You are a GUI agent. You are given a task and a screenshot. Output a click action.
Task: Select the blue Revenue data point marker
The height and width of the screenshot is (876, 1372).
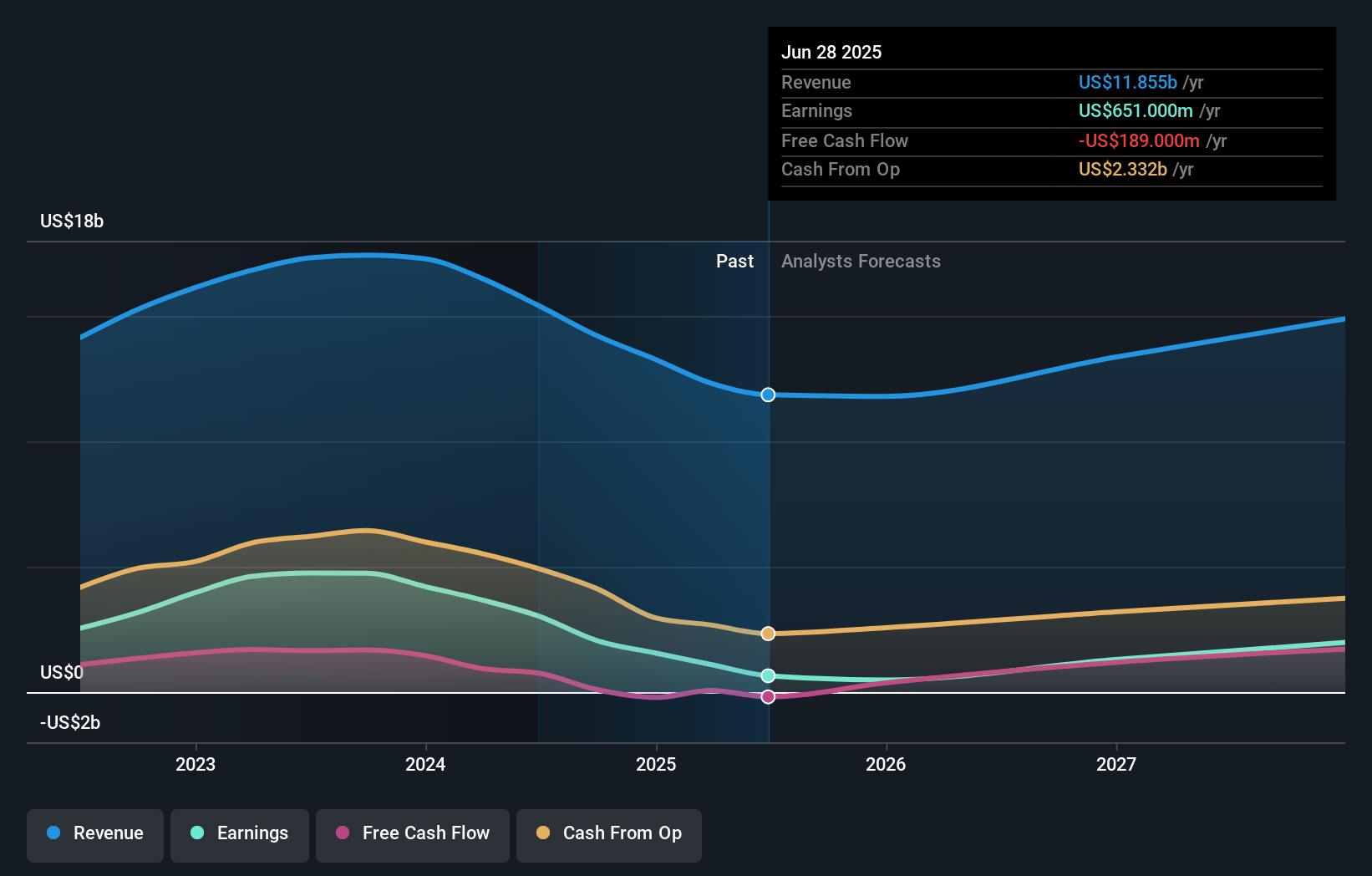[x=767, y=395]
